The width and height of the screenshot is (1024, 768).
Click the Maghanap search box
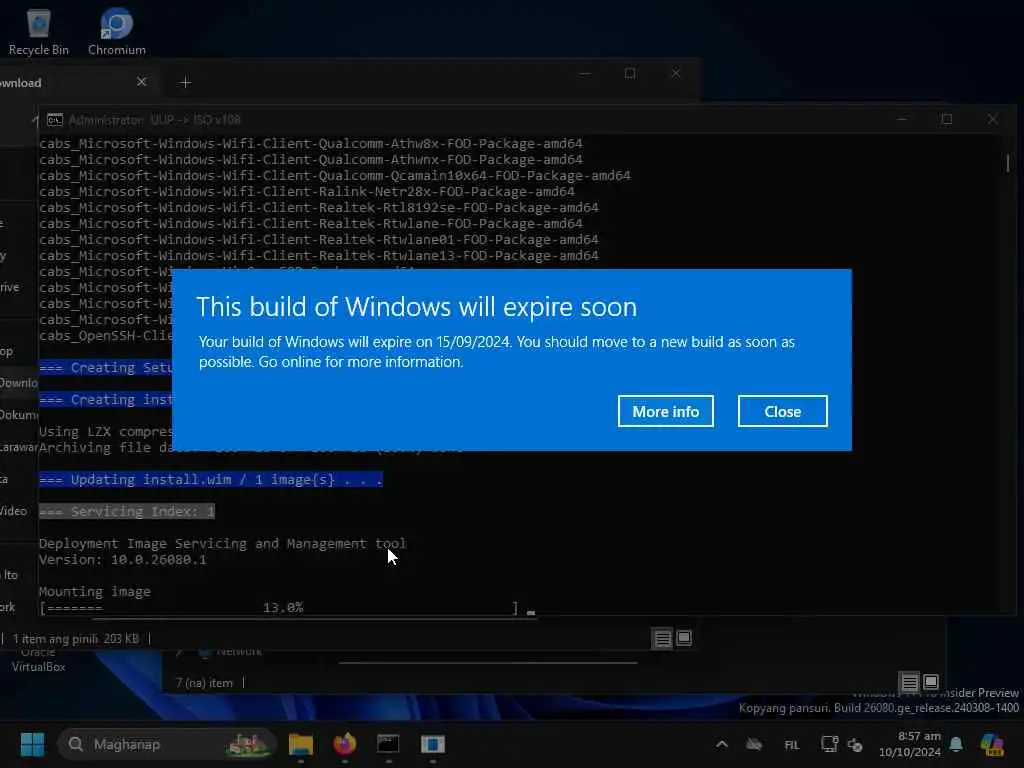[167, 744]
